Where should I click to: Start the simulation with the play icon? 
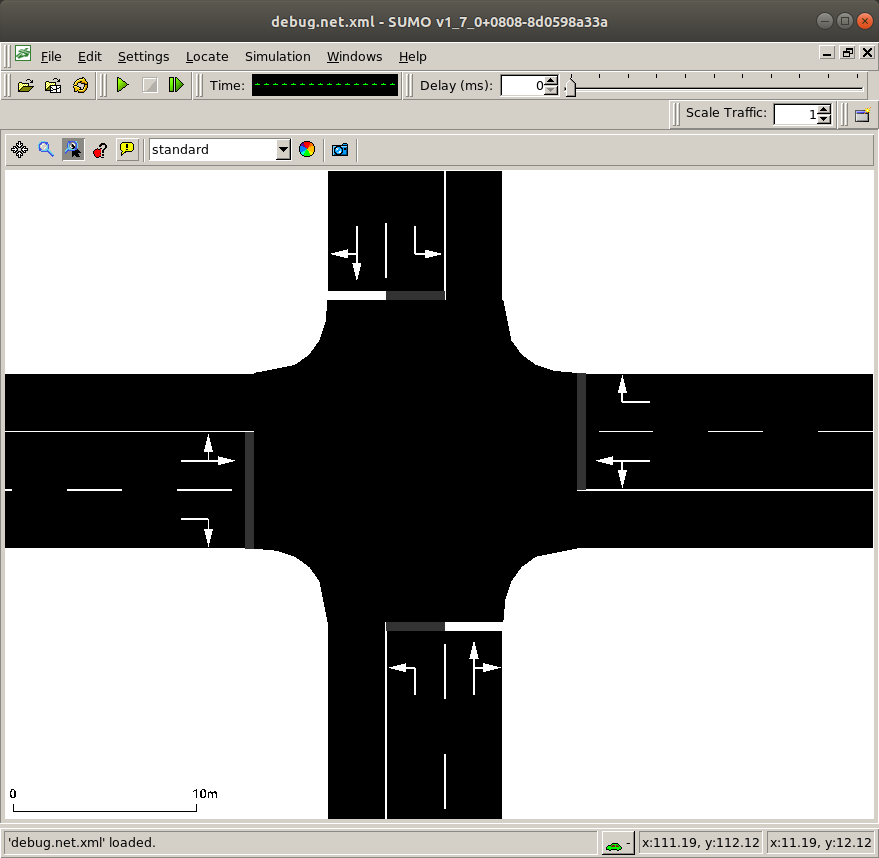coord(122,85)
